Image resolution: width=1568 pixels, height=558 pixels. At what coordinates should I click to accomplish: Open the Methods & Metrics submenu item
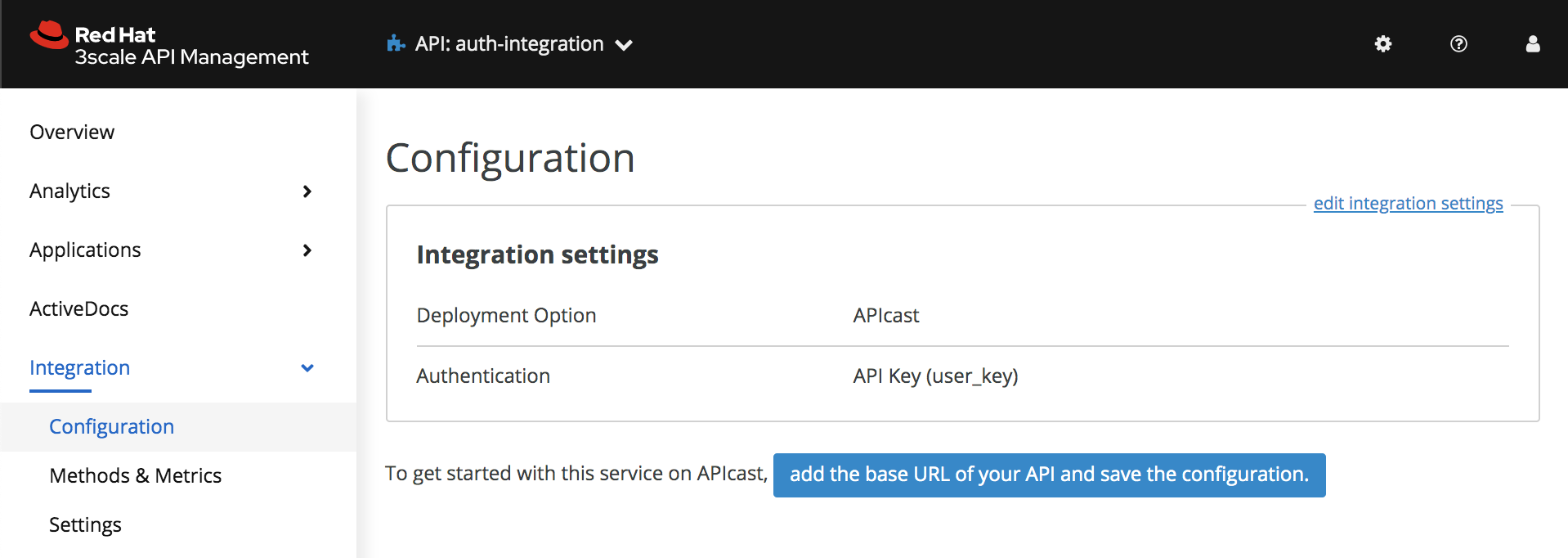[x=136, y=476]
